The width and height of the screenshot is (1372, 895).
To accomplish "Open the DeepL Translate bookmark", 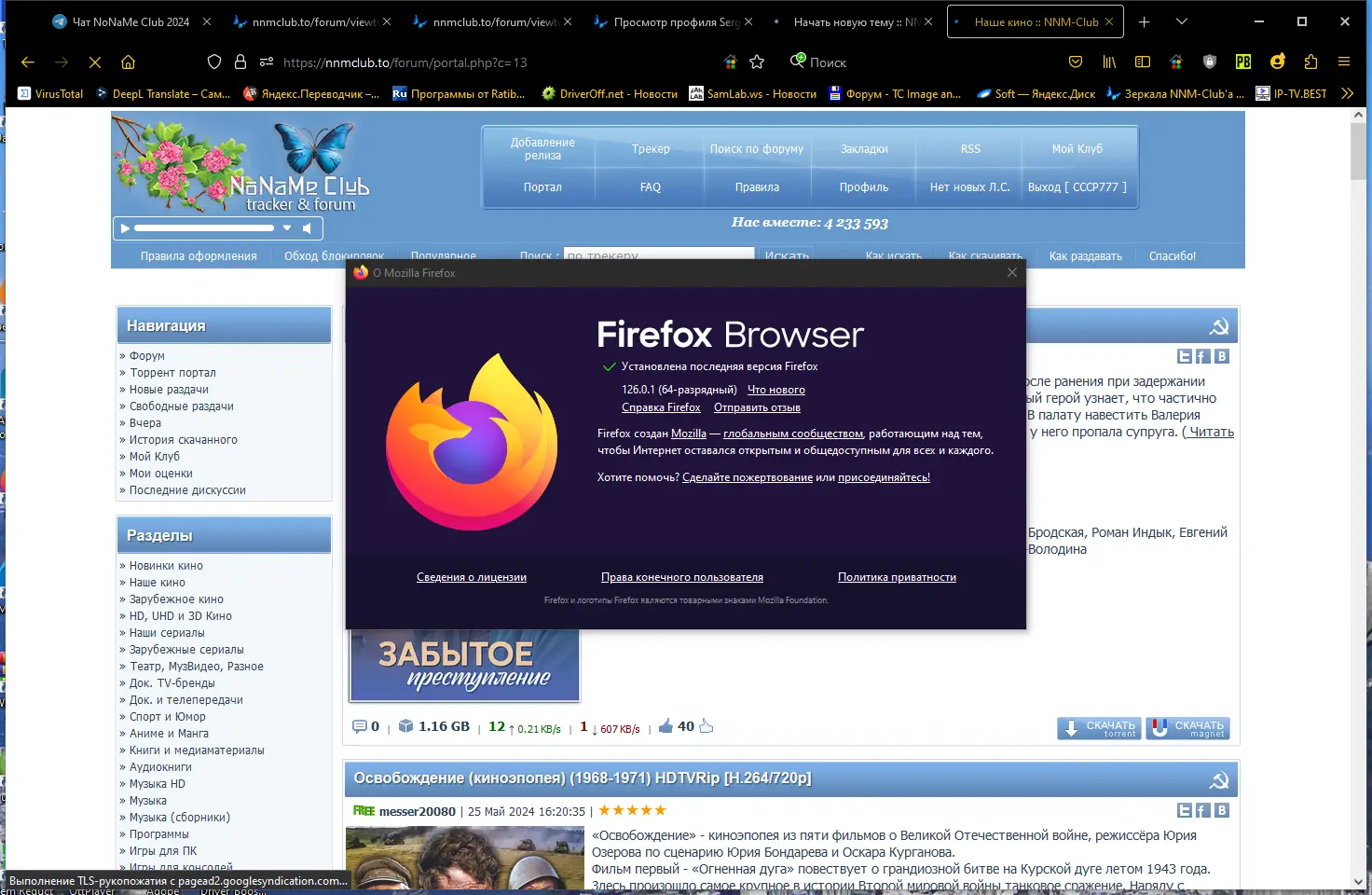I will click(x=164, y=93).
